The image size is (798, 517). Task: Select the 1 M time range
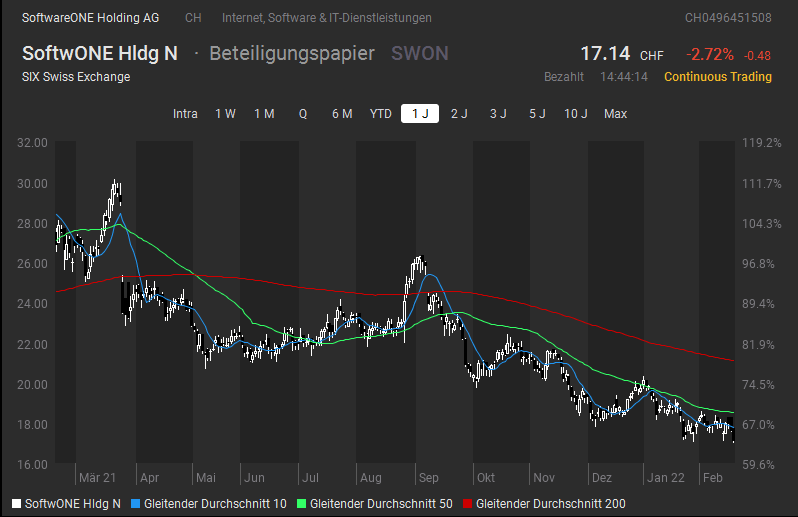(264, 113)
